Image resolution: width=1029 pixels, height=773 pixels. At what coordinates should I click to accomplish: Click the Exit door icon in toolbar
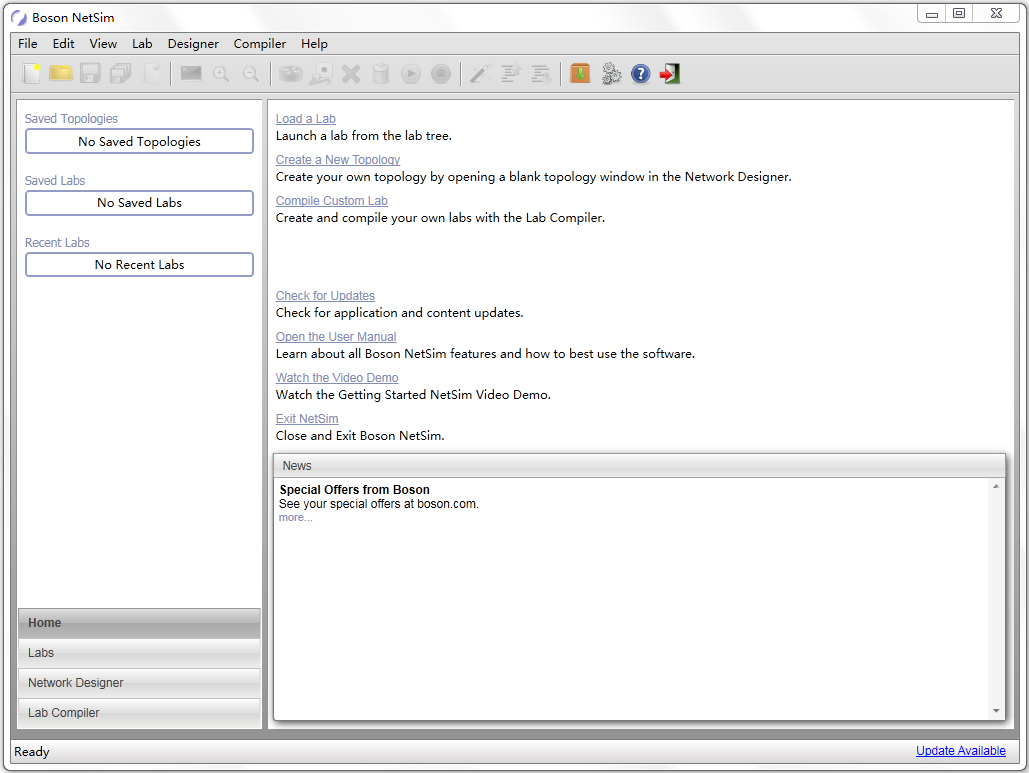(670, 73)
